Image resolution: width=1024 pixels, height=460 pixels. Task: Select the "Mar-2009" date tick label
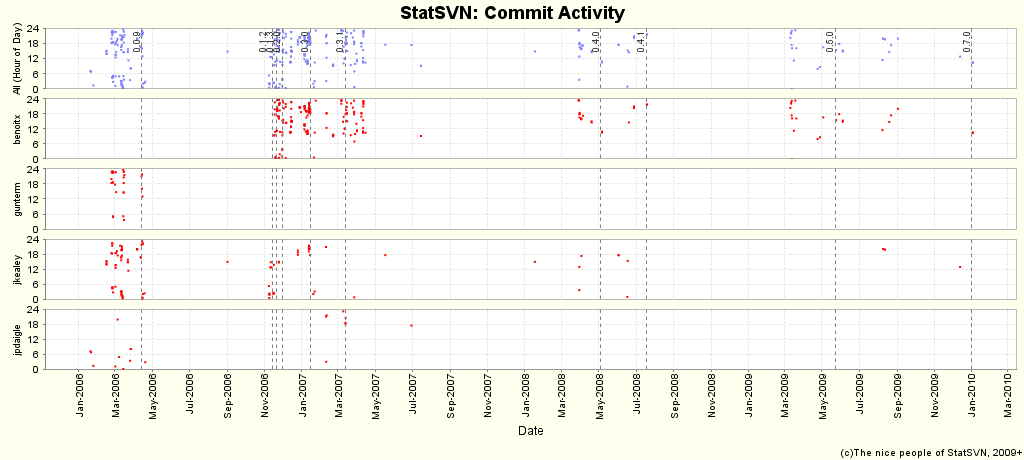click(x=785, y=397)
